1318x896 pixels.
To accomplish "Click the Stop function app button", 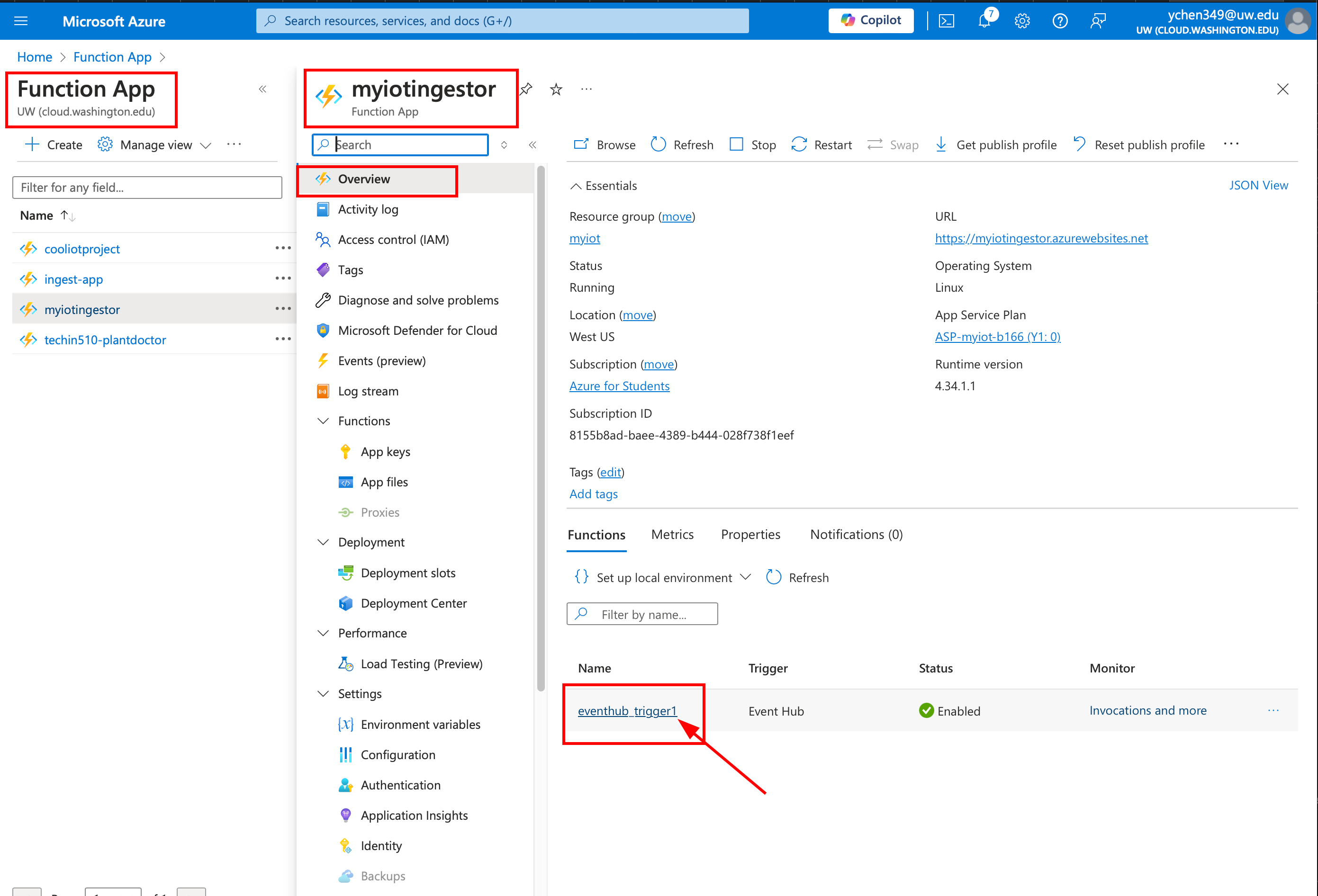I will pos(753,144).
